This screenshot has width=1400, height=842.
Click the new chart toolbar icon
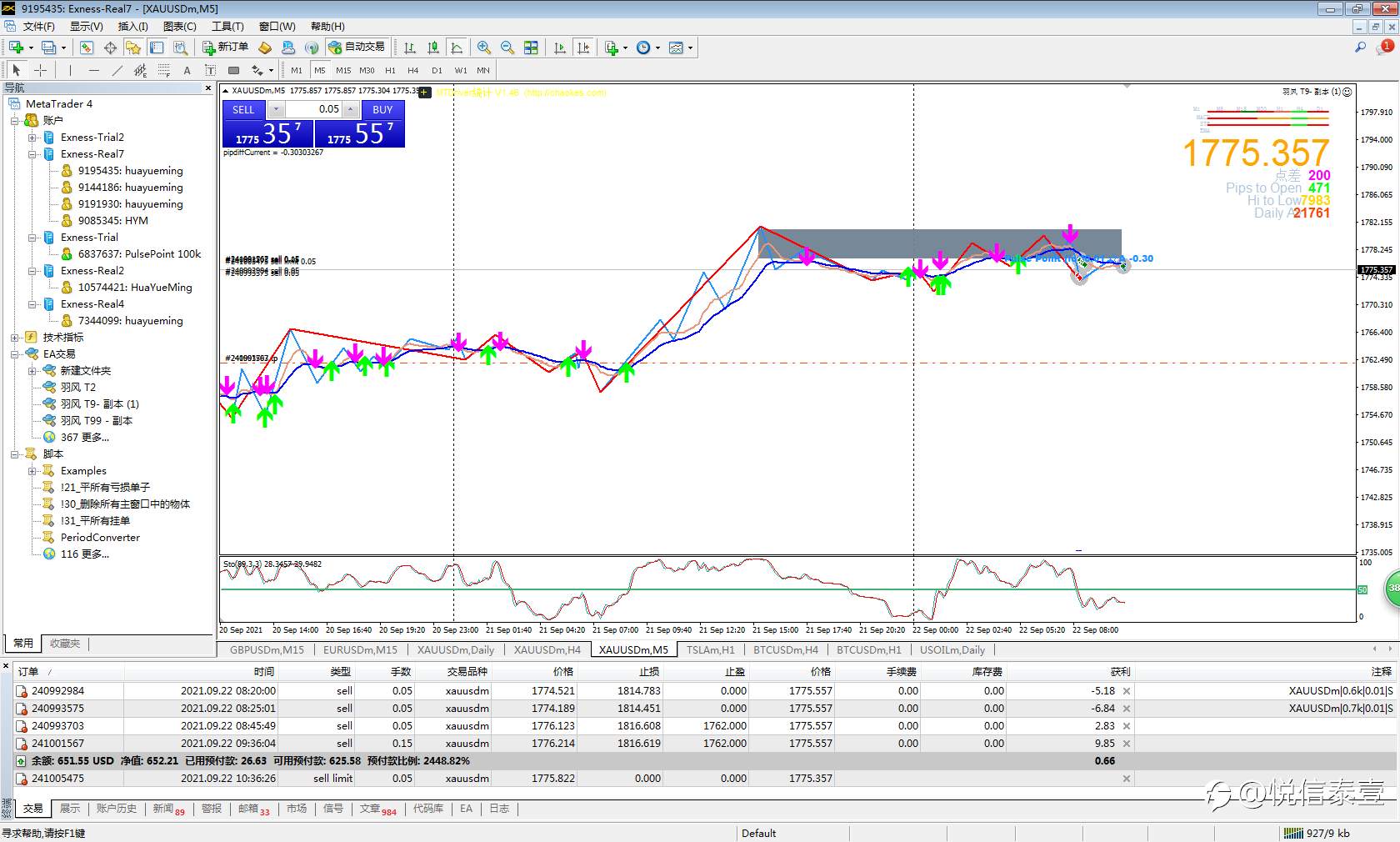tap(16, 48)
